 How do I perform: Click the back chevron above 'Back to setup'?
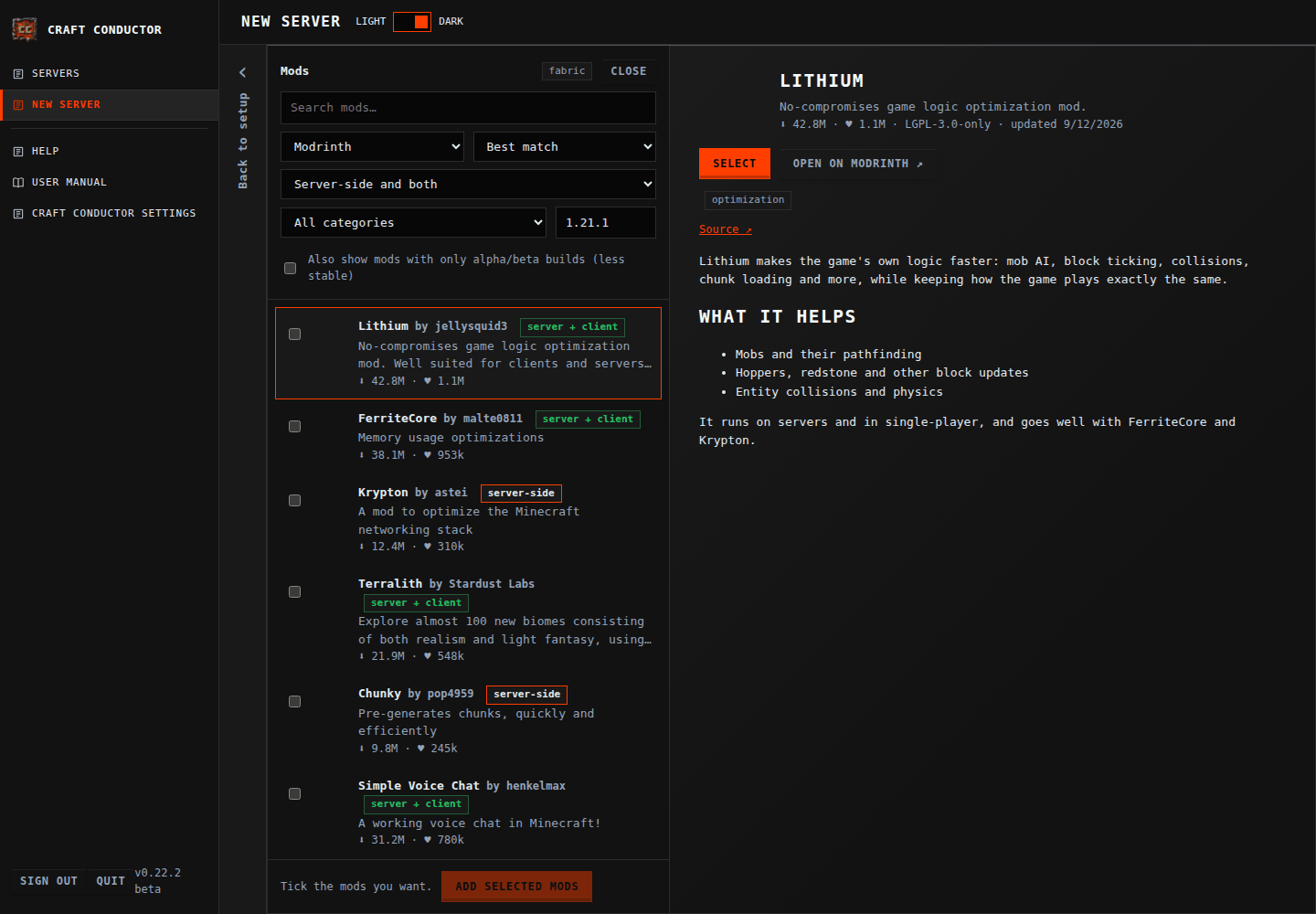pos(243,72)
